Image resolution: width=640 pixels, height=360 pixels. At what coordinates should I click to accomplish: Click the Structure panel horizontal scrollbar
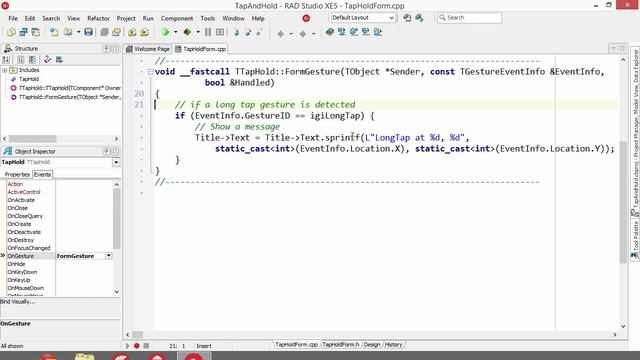33,139
